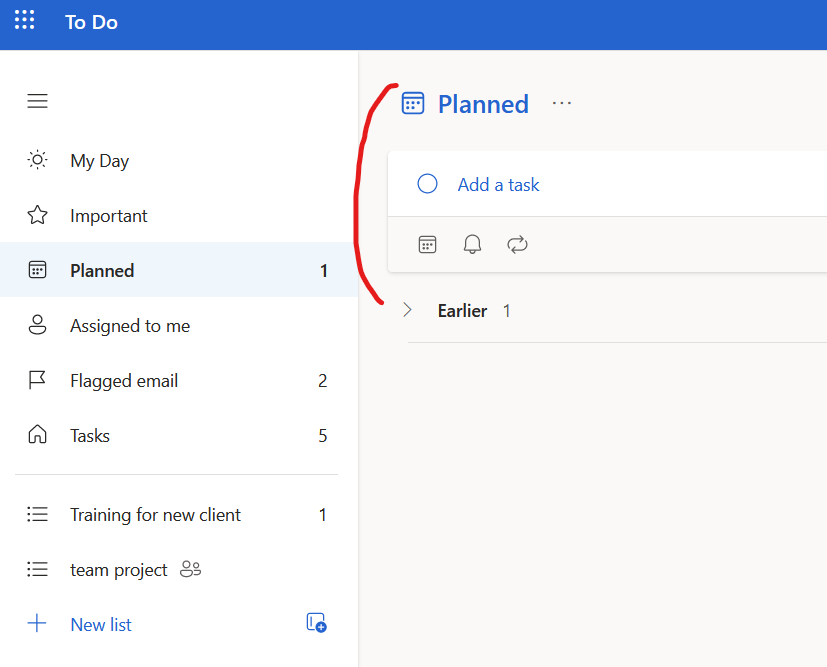
Task: Open Training for new client list
Action: tap(179, 514)
